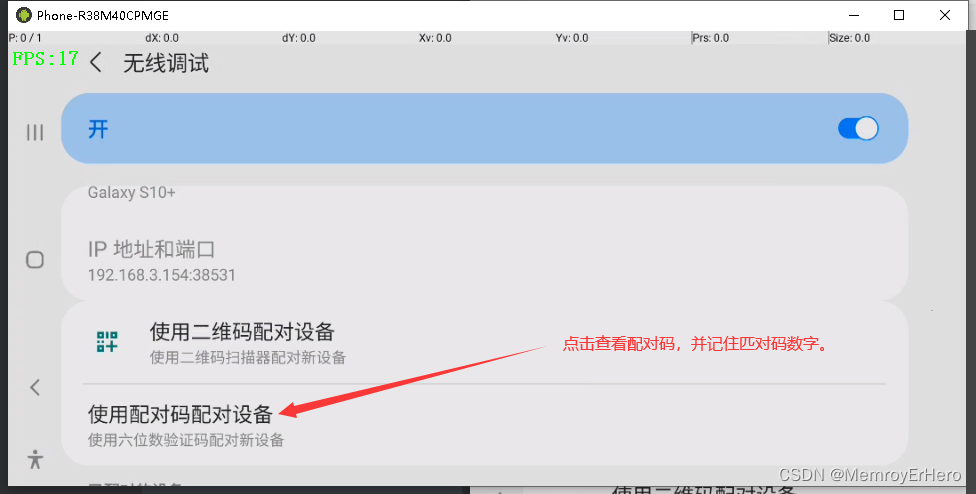Click the 开 label in the blue banner

click(x=98, y=129)
